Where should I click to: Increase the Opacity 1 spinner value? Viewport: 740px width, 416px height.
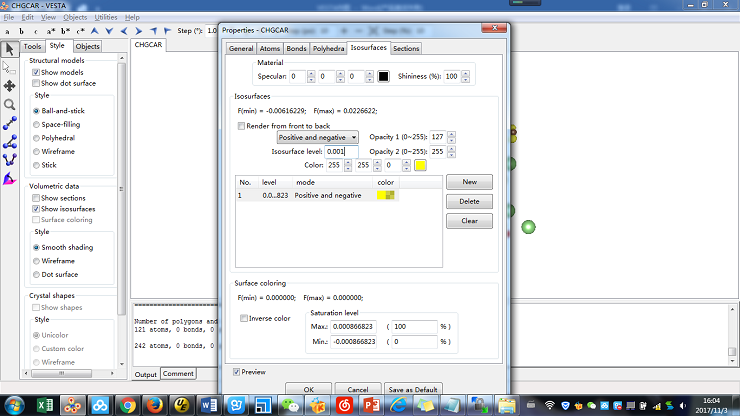coord(451,133)
